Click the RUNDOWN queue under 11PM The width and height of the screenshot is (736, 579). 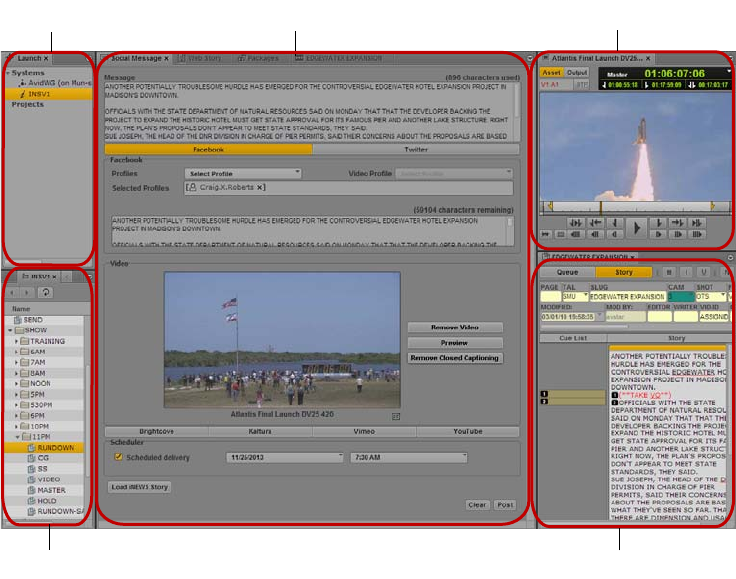55,448
